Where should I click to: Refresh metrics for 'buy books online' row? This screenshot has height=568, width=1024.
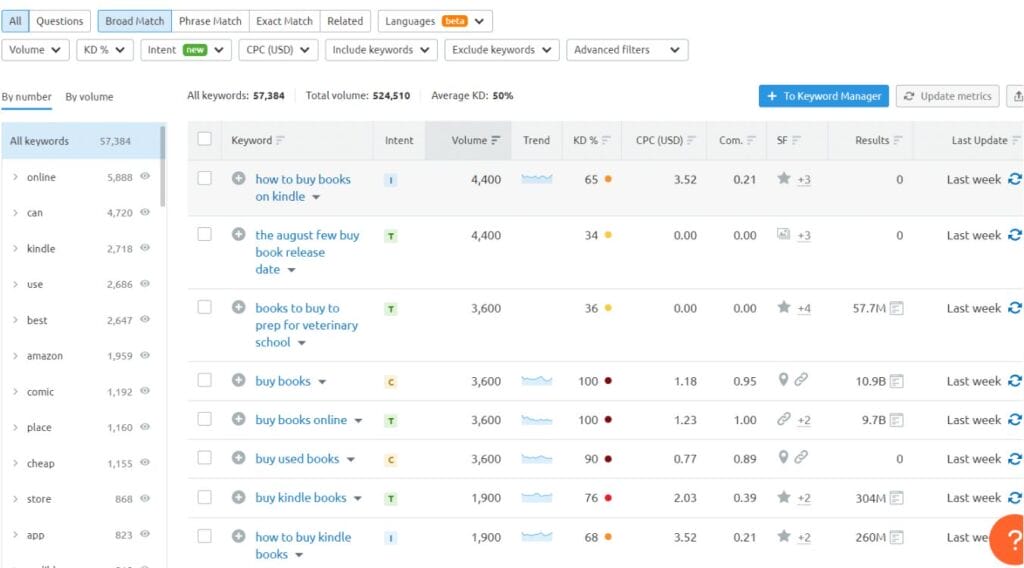(1014, 420)
